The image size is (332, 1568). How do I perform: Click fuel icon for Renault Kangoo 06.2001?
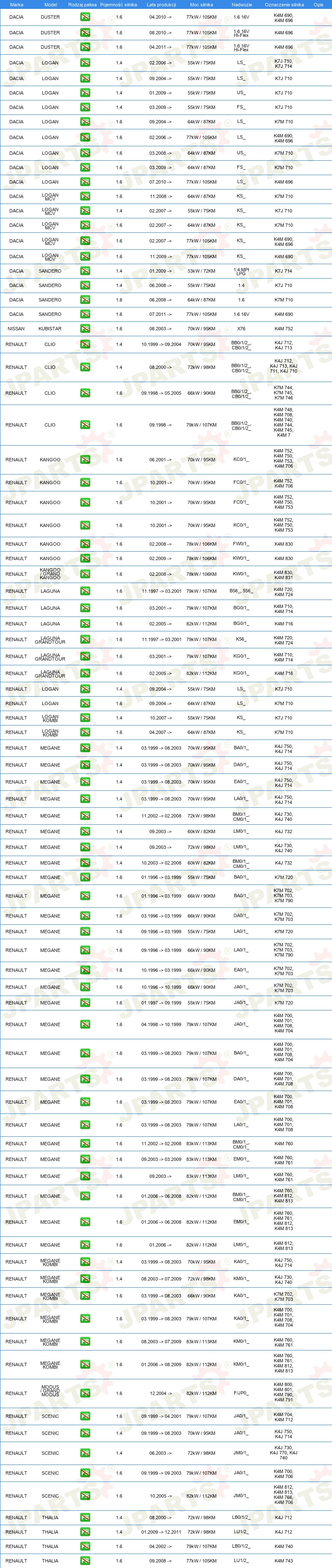coord(84,460)
